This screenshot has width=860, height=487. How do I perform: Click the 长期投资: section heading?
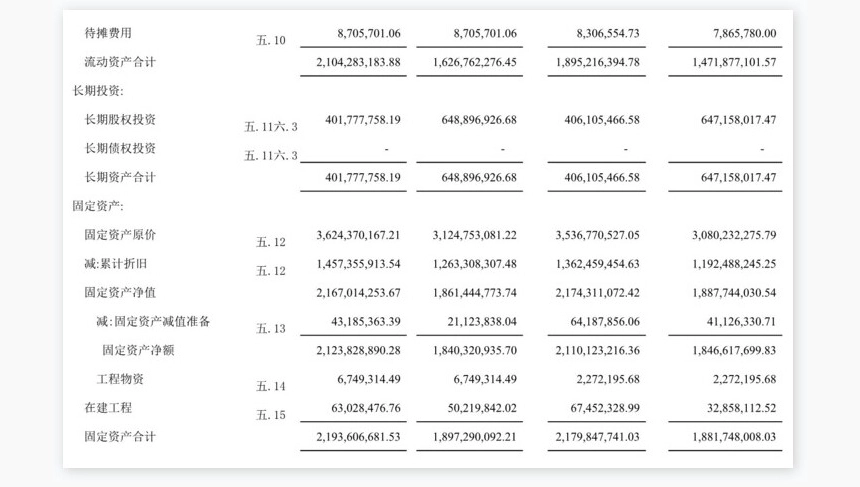point(98,91)
